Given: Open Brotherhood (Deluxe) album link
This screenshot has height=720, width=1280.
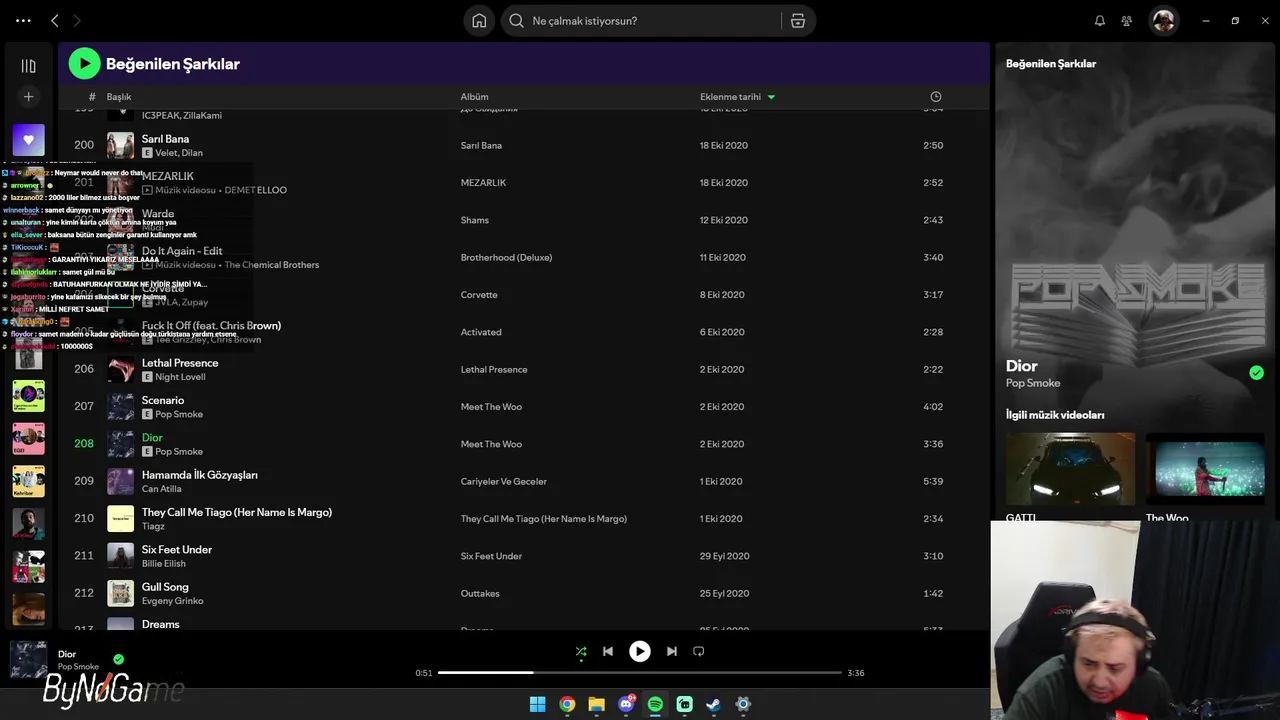Looking at the screenshot, I should click(x=506, y=257).
